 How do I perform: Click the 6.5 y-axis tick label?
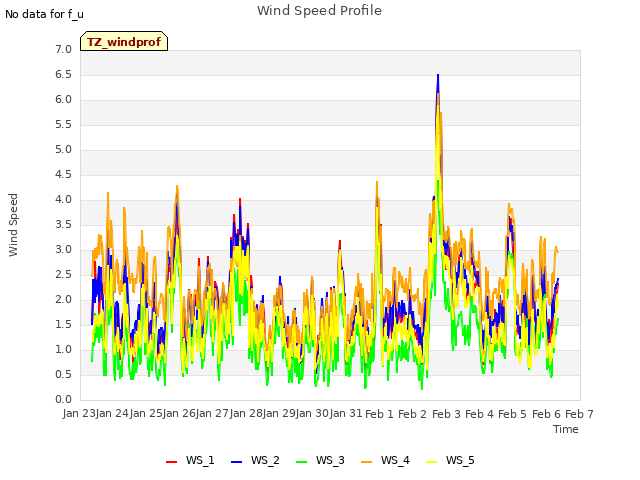pyautogui.click(x=63, y=75)
